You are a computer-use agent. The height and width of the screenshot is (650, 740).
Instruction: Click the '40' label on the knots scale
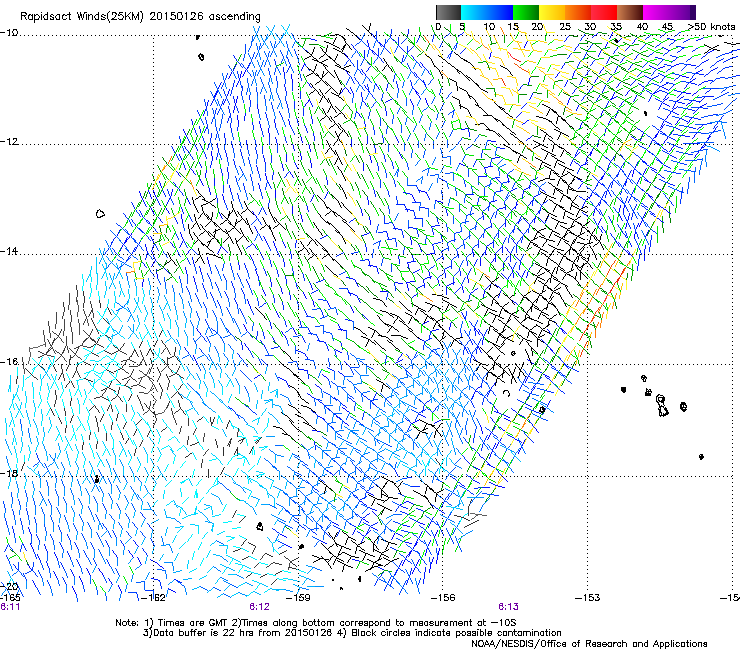click(x=642, y=27)
